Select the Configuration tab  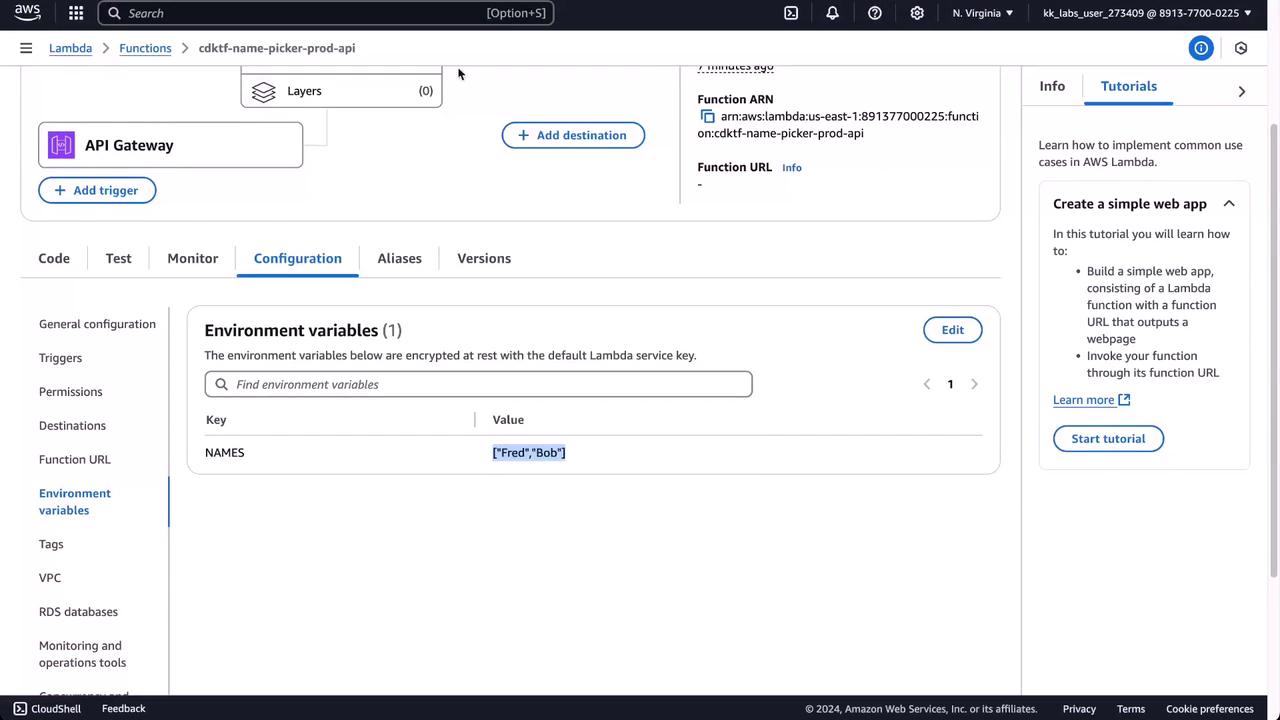coord(298,258)
